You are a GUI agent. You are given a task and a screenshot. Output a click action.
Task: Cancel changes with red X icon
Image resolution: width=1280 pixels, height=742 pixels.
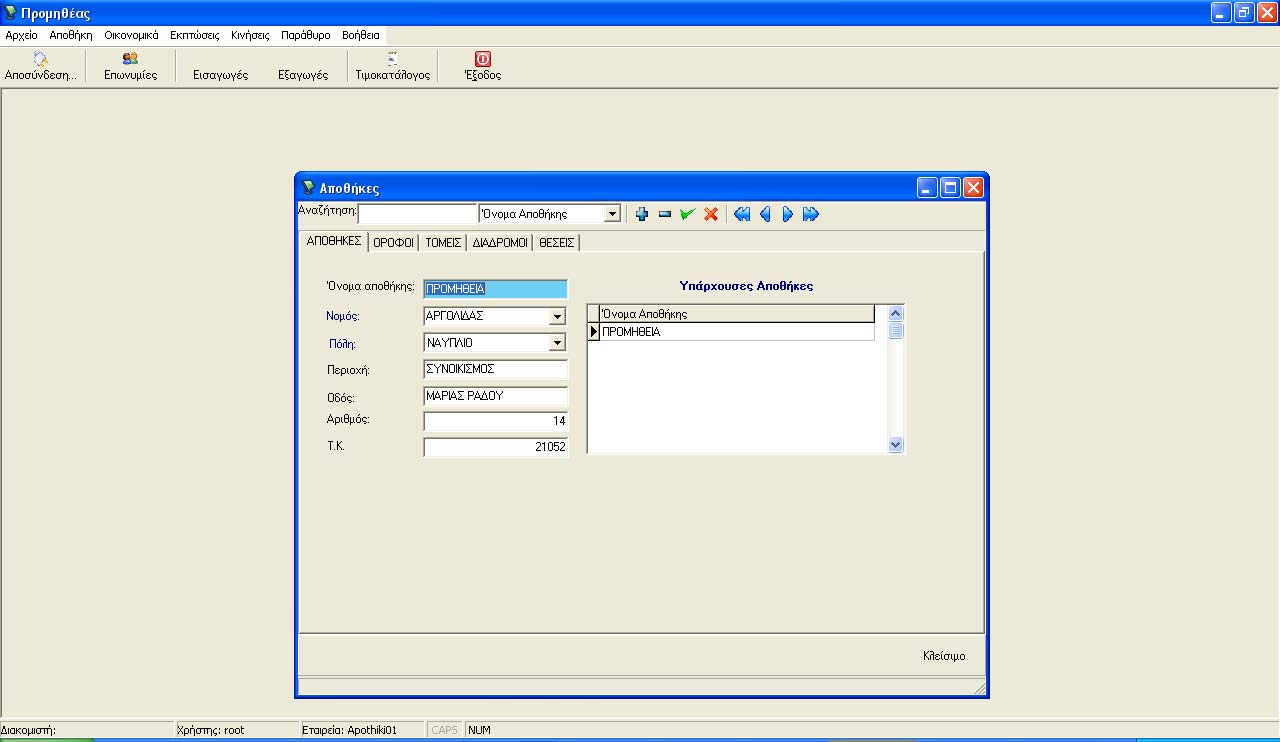coord(711,214)
